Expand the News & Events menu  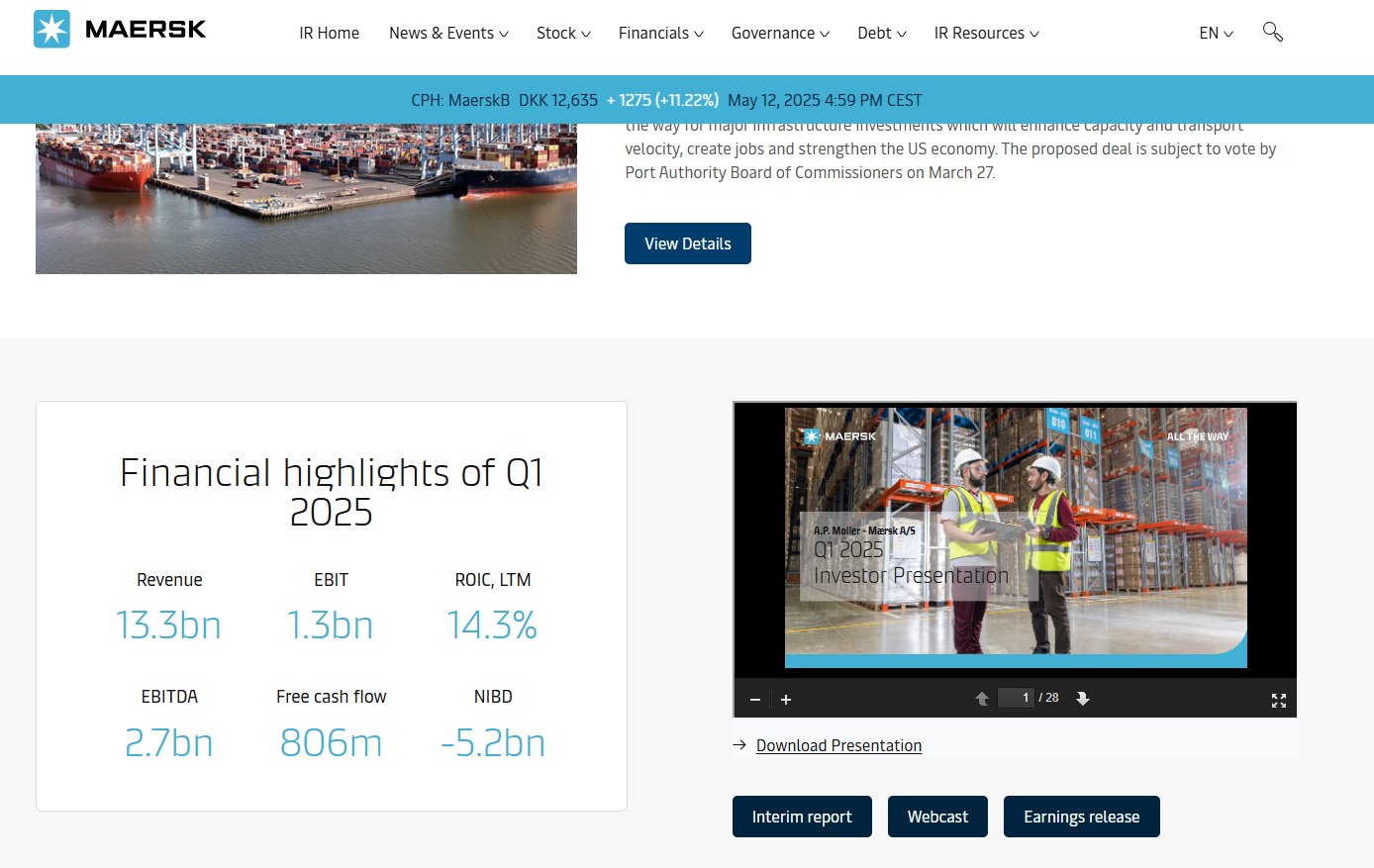[x=448, y=33]
